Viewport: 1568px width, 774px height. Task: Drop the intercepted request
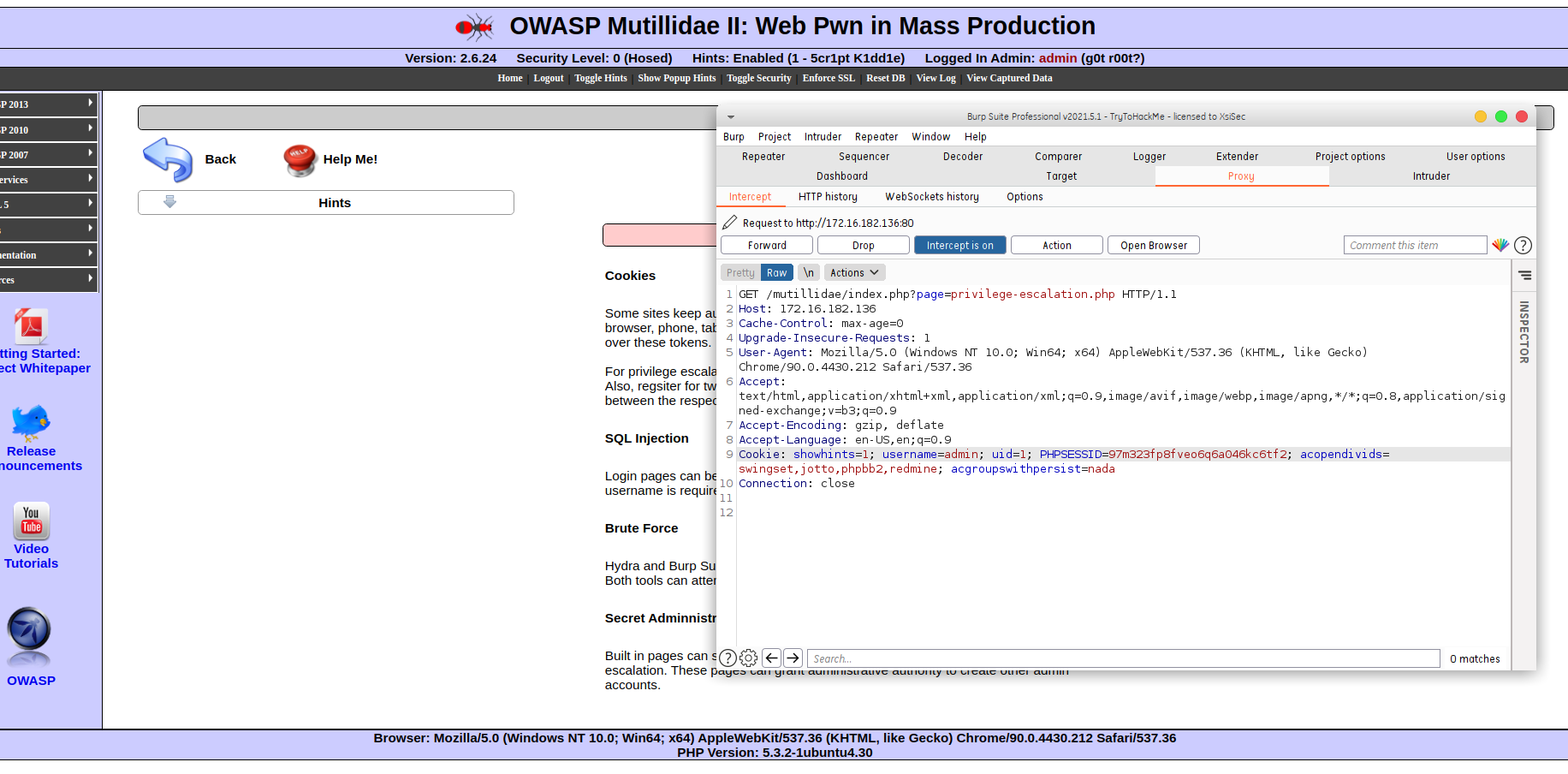coord(864,245)
